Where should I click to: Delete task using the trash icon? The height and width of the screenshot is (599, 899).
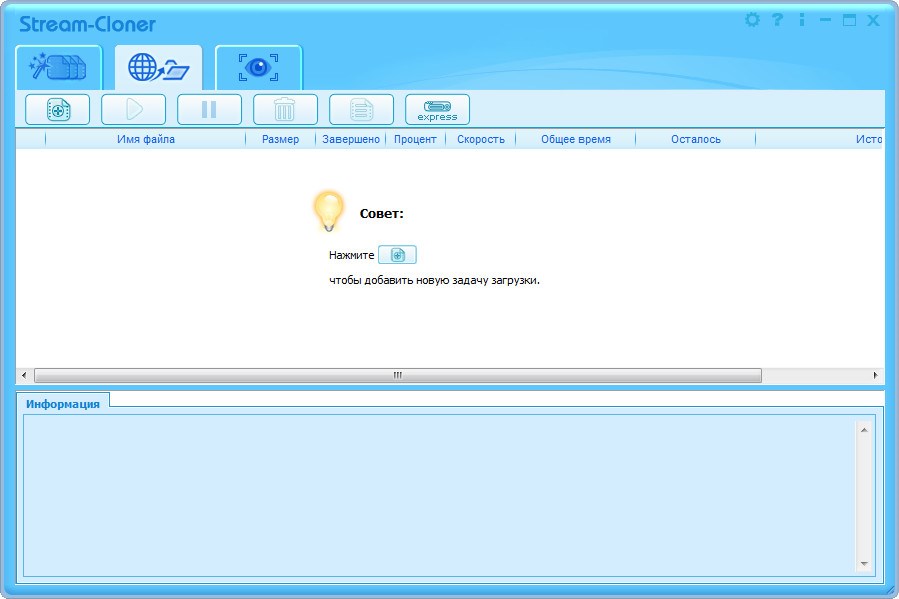(x=285, y=109)
